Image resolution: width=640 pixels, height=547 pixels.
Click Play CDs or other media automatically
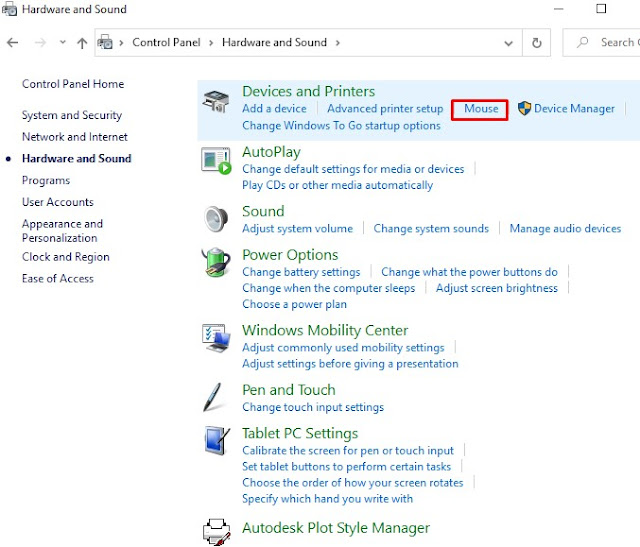tap(338, 185)
